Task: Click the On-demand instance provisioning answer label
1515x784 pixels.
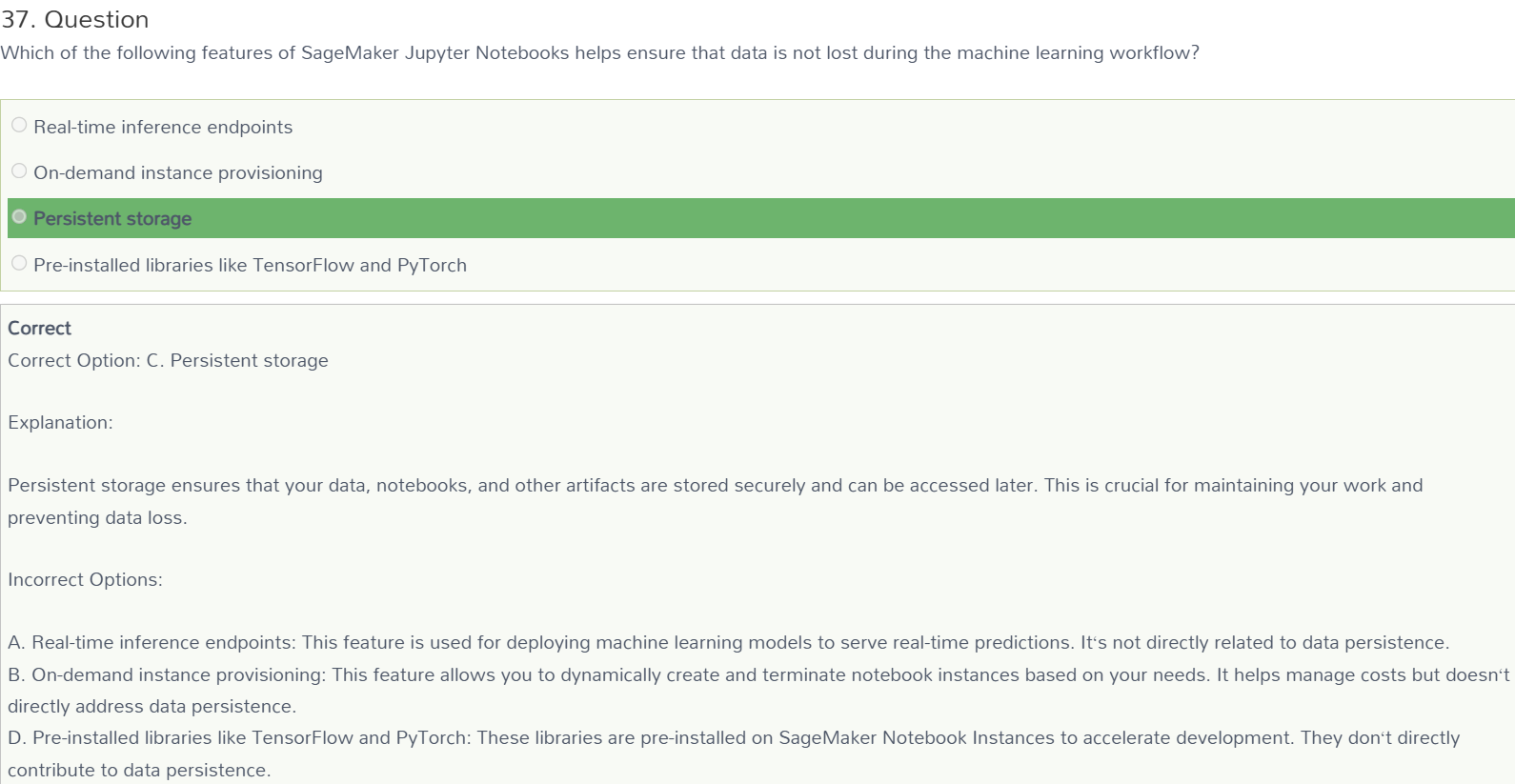Action: click(x=178, y=172)
